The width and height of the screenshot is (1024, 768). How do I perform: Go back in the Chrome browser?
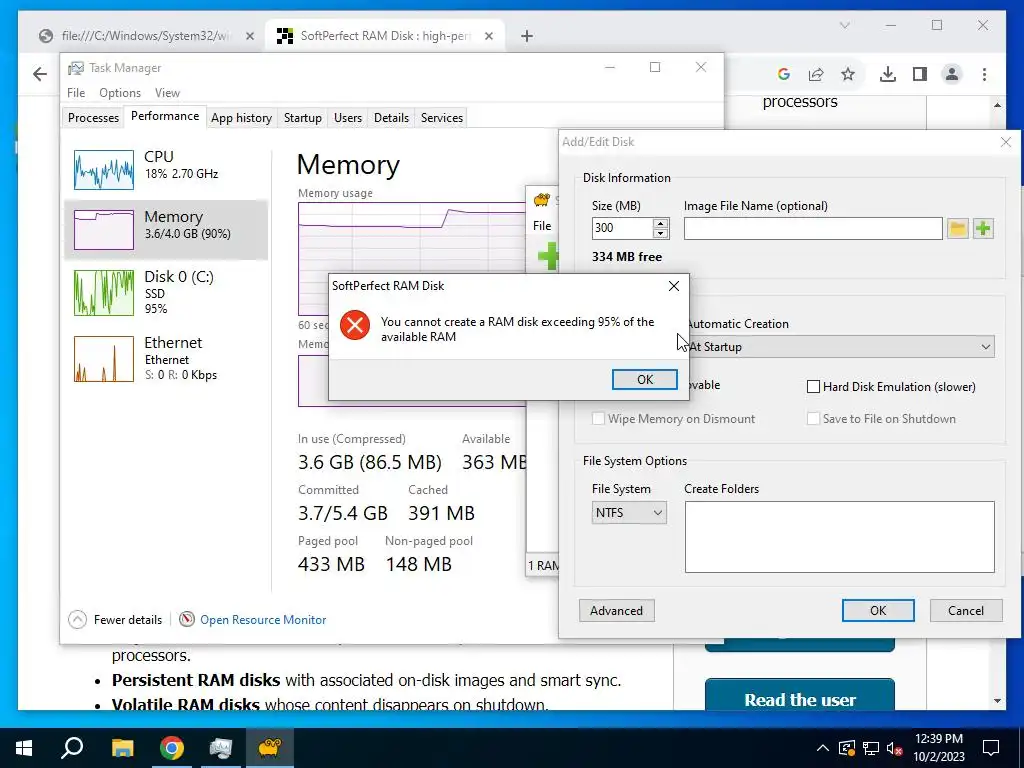tap(40, 74)
